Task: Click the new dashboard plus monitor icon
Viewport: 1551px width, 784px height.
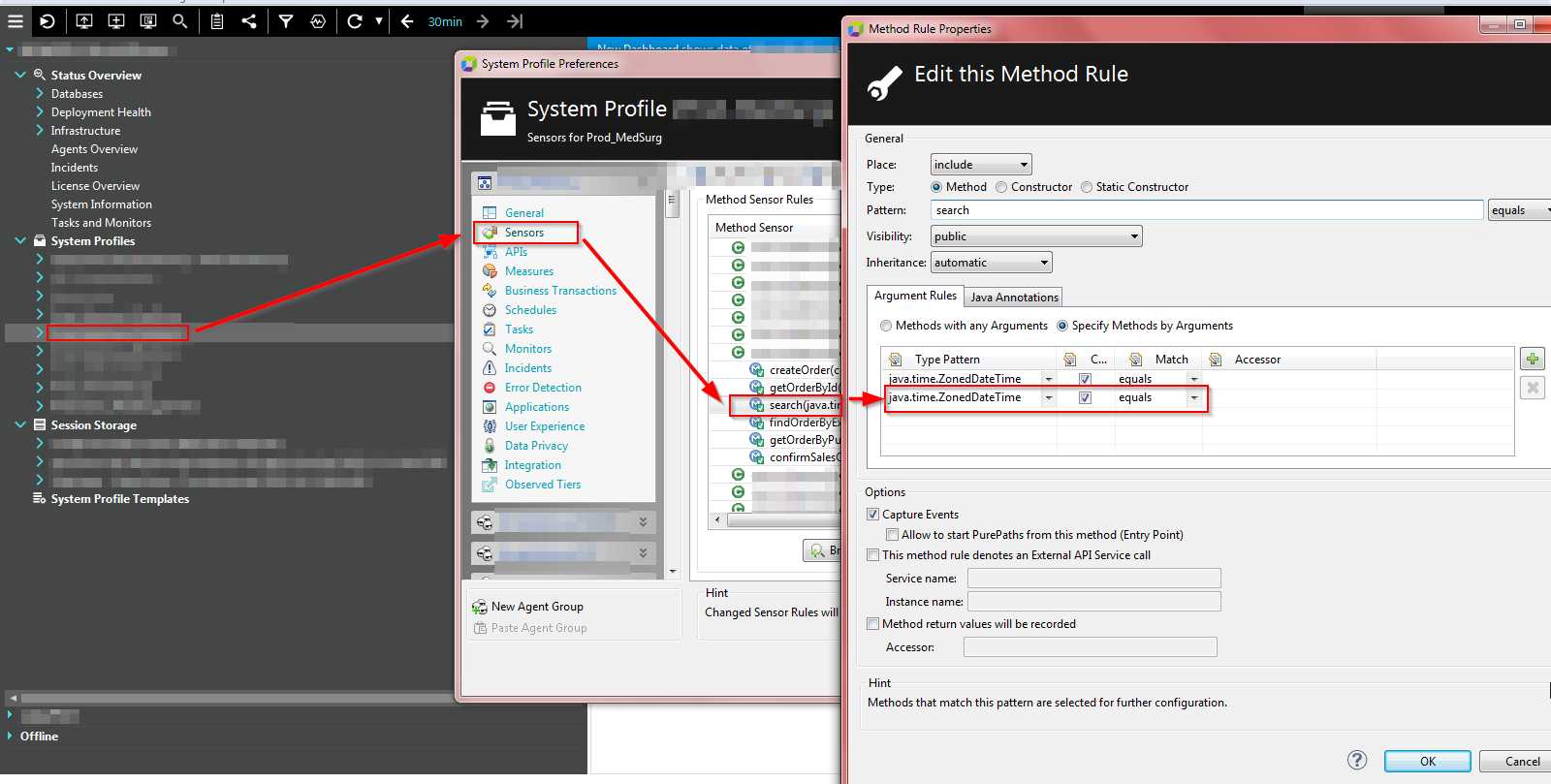Action: 116,20
